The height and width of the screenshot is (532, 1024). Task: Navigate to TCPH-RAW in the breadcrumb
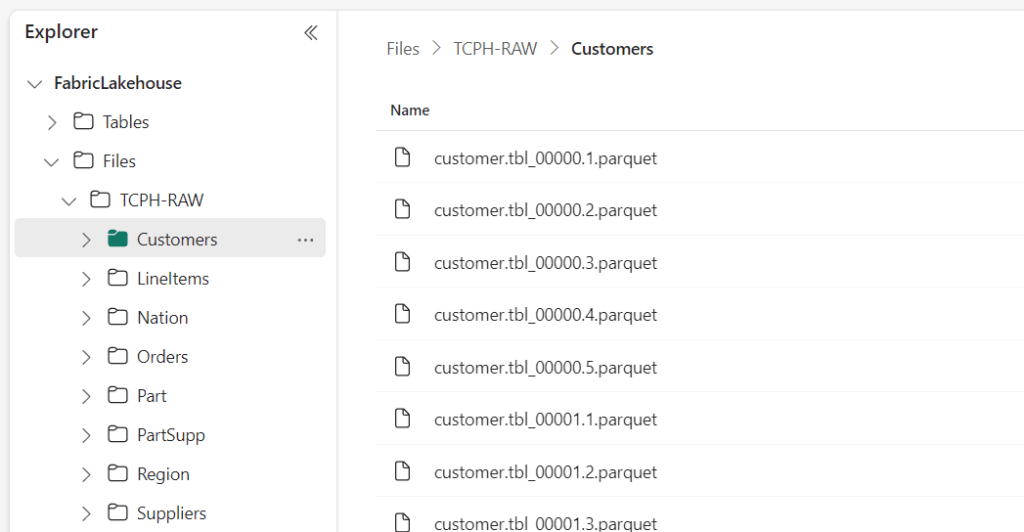coord(495,49)
